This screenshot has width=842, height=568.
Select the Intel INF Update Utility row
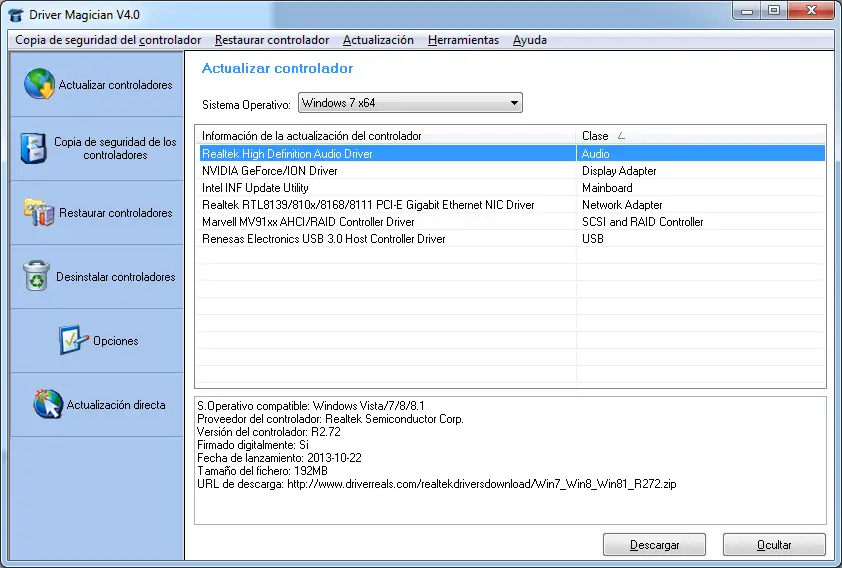point(512,188)
